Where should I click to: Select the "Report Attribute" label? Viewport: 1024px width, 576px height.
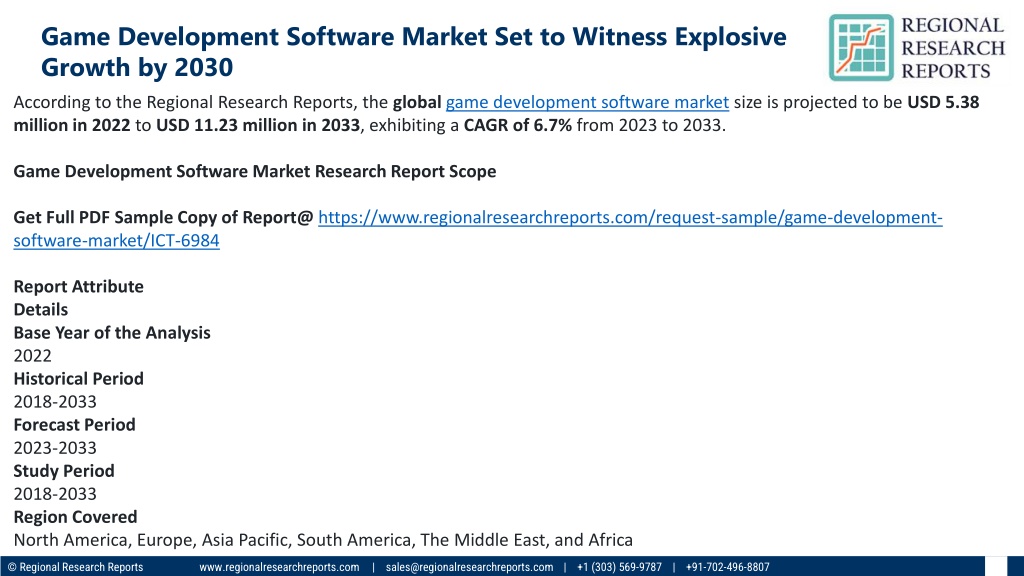[78, 287]
